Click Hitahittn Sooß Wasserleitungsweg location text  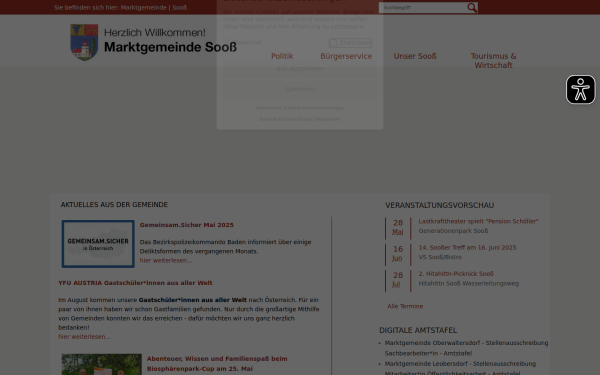point(468,284)
